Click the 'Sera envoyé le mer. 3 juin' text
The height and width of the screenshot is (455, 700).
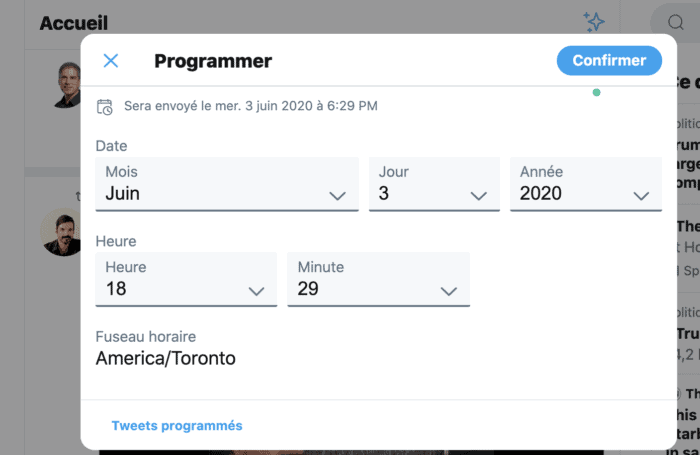pyautogui.click(x=250, y=106)
